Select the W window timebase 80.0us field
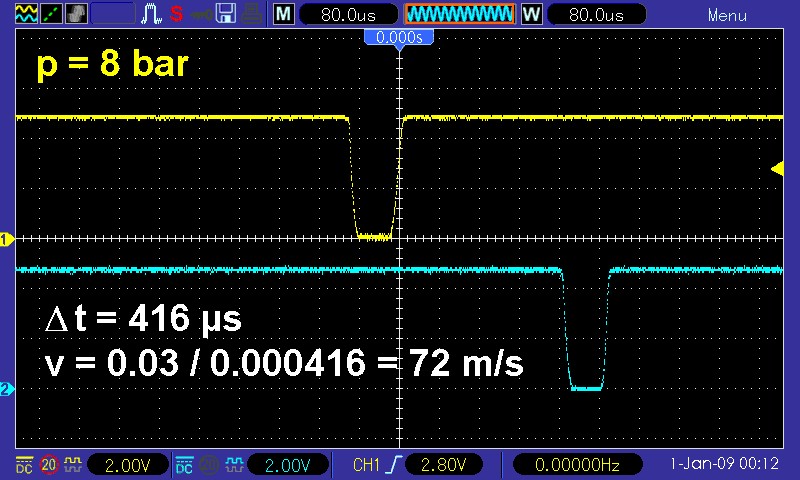 point(596,15)
